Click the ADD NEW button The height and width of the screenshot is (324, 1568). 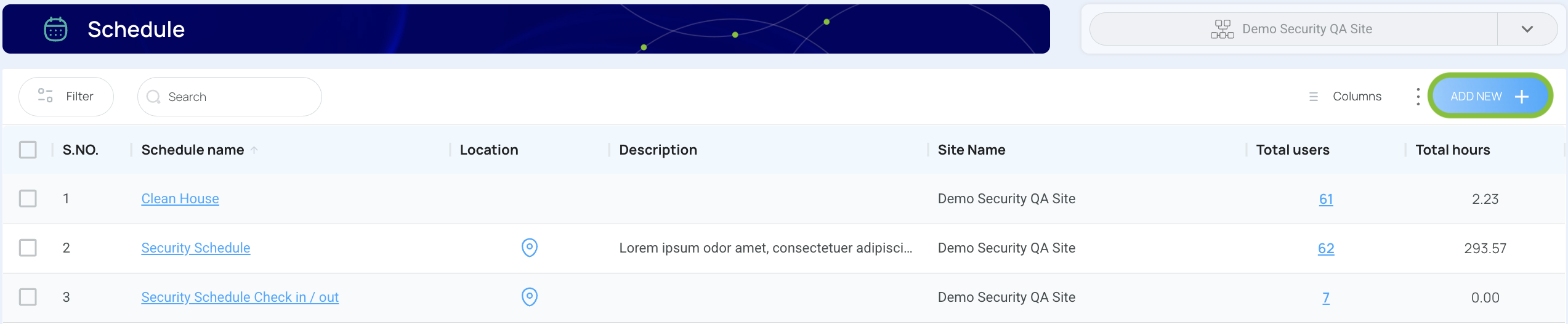tap(1490, 96)
